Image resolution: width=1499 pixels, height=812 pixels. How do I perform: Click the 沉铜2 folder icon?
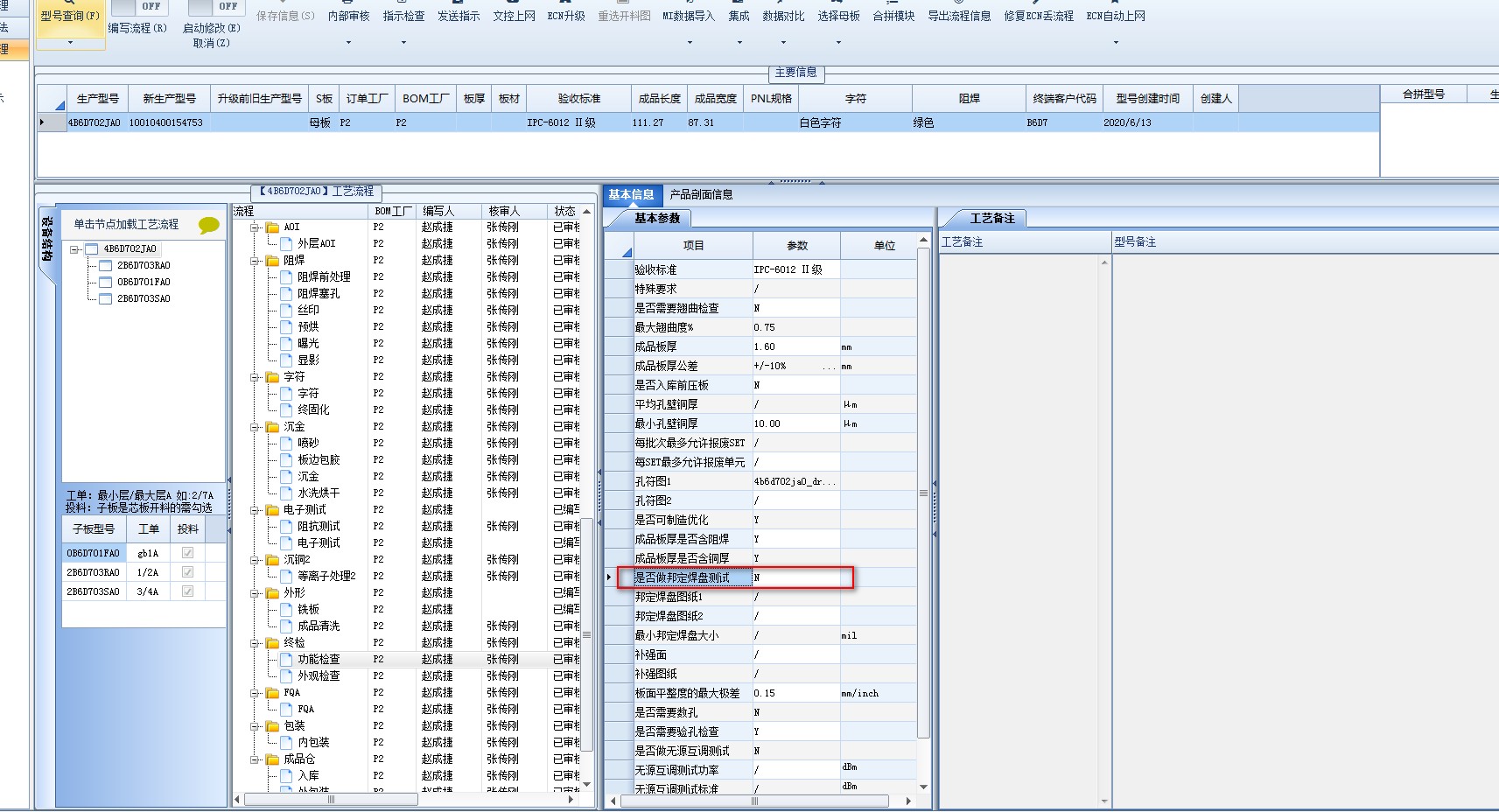click(272, 560)
